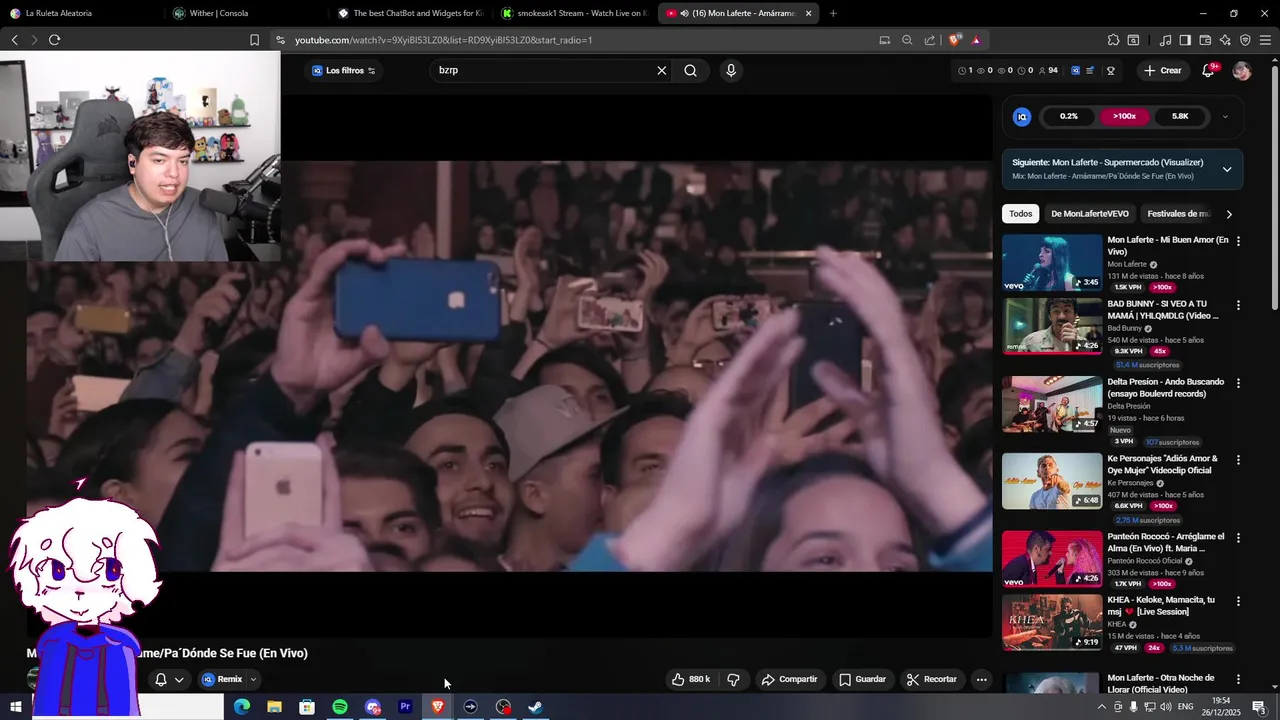Switch to 'La Ruleta Aleatoria' browser tab
The height and width of the screenshot is (720, 1280).
(x=81, y=13)
